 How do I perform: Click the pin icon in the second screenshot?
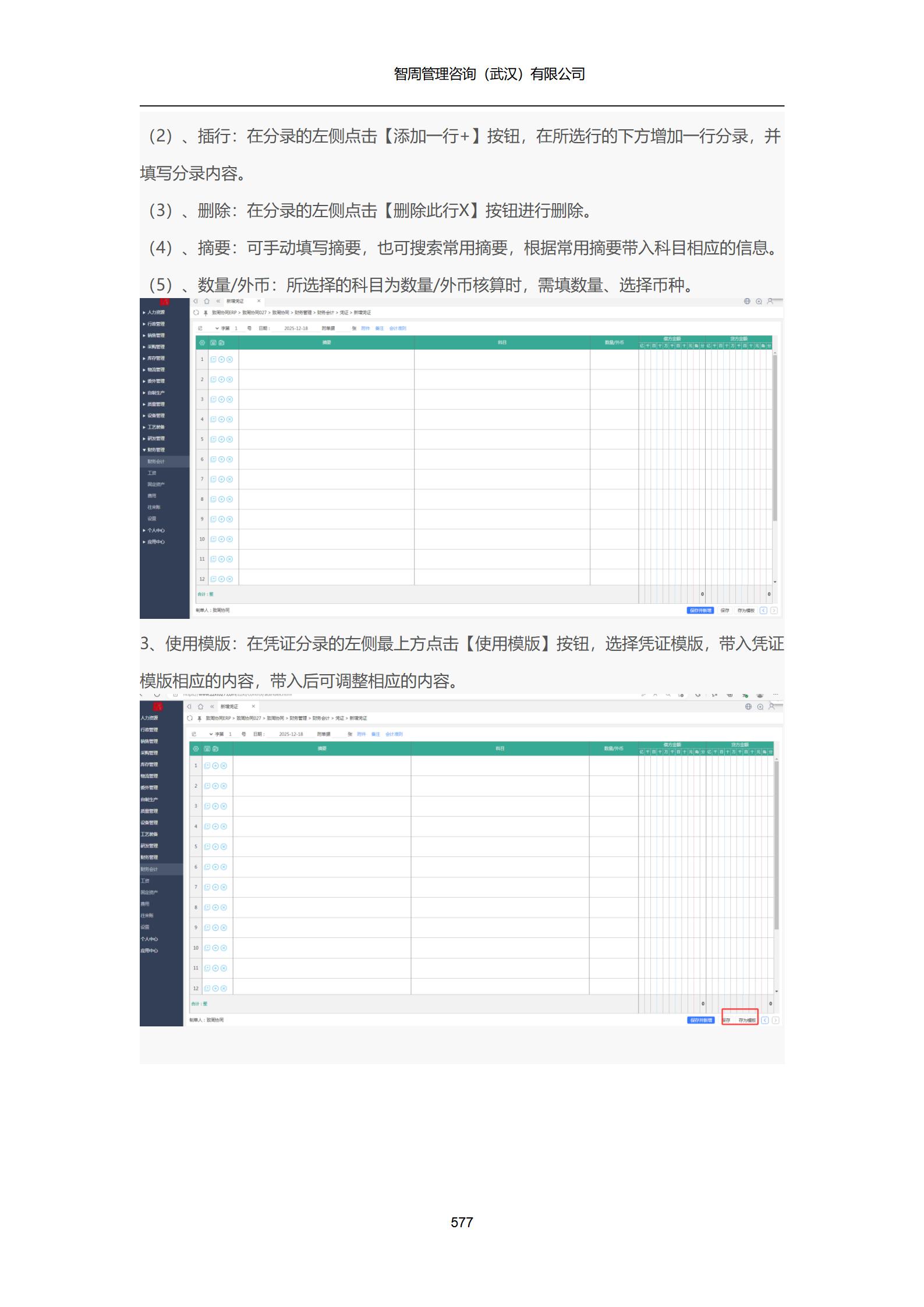200,718
